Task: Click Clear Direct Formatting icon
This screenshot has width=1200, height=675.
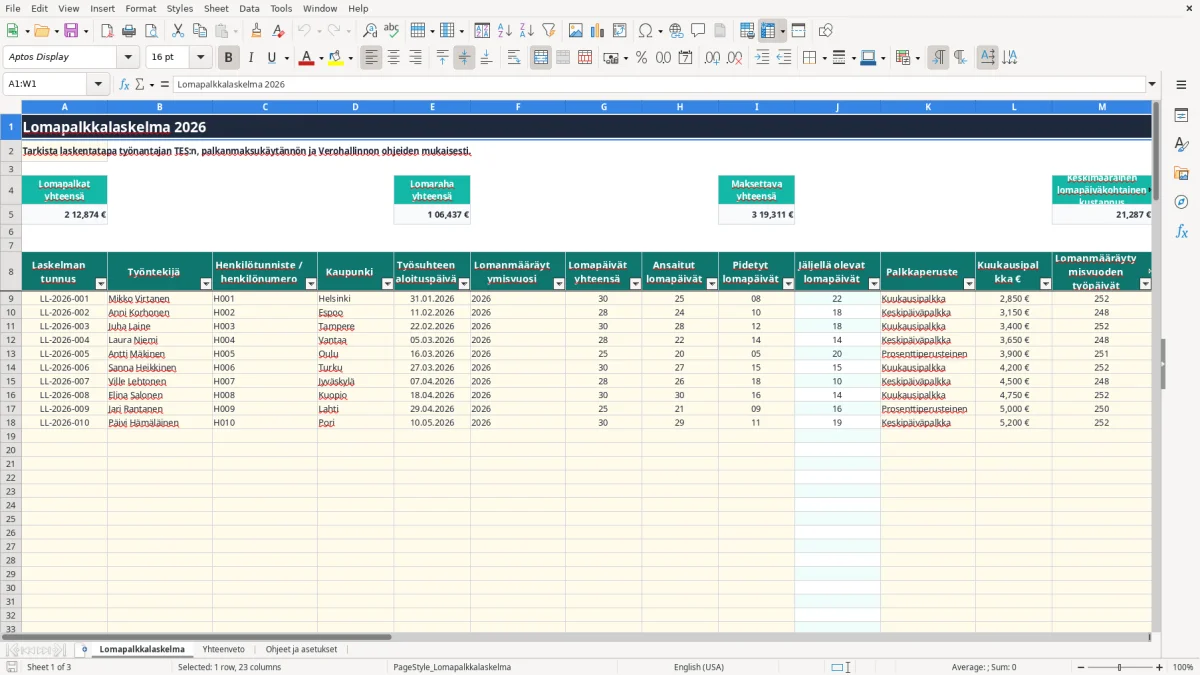Action: pyautogui.click(x=278, y=31)
